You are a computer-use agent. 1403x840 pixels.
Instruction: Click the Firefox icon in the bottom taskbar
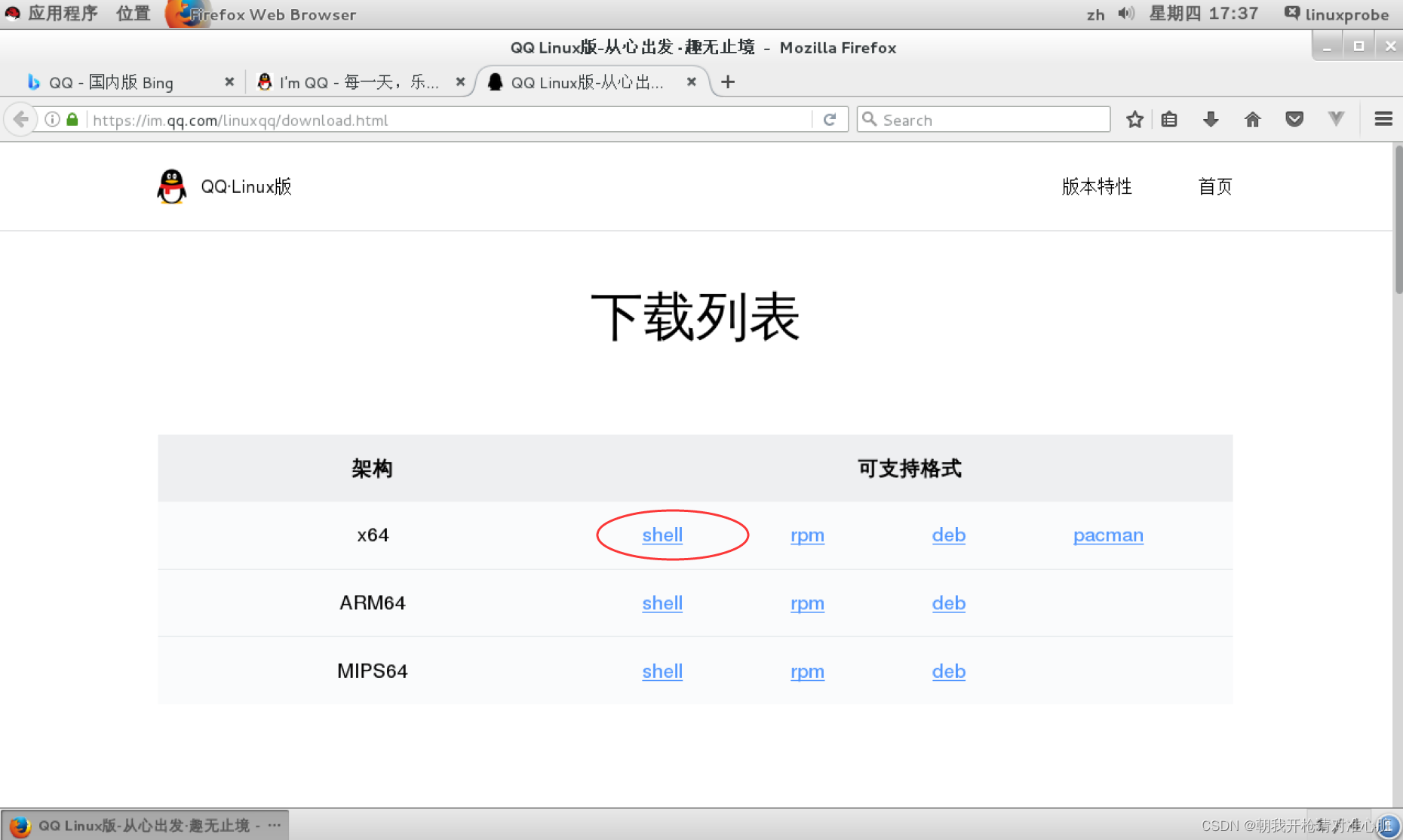tap(20, 826)
